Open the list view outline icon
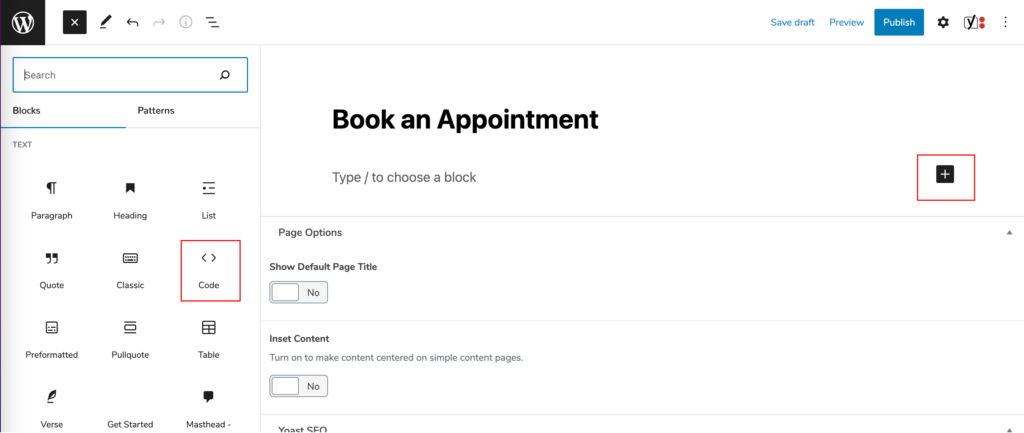Viewport: 1024px width, 433px height. (212, 22)
